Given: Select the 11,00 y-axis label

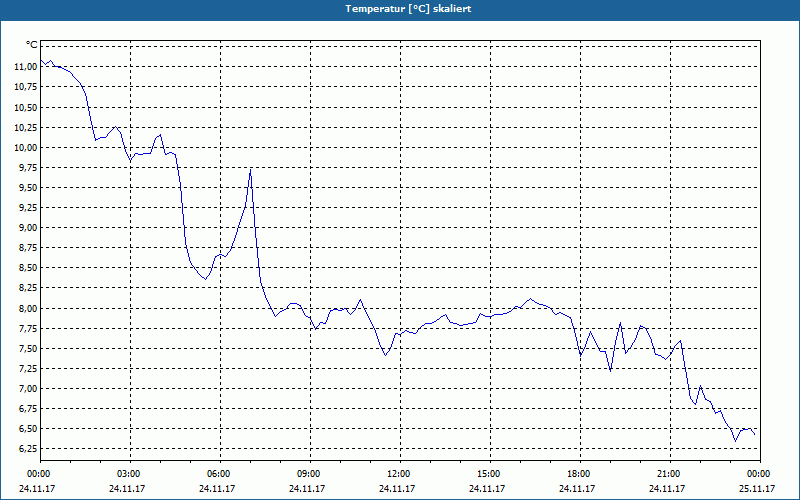Looking at the screenshot, I should click(x=26, y=67).
